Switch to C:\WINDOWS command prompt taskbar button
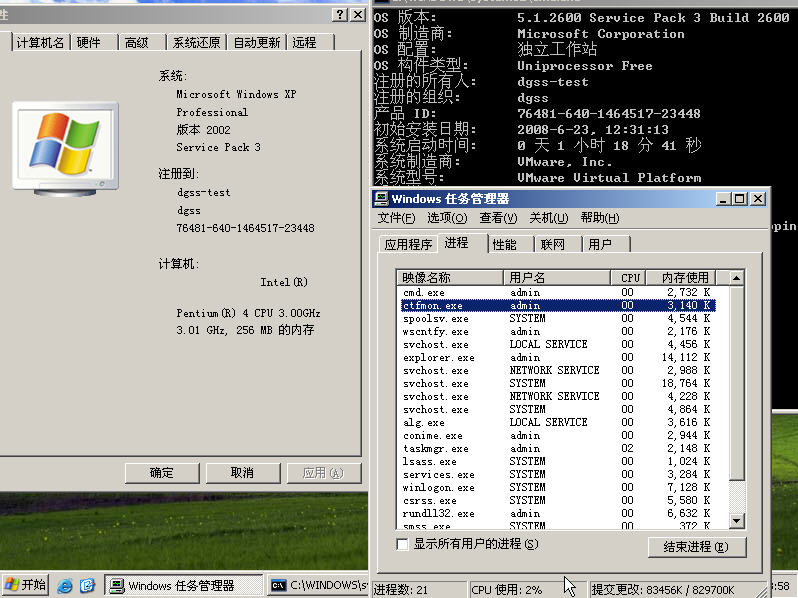This screenshot has width=798, height=598. 318,586
